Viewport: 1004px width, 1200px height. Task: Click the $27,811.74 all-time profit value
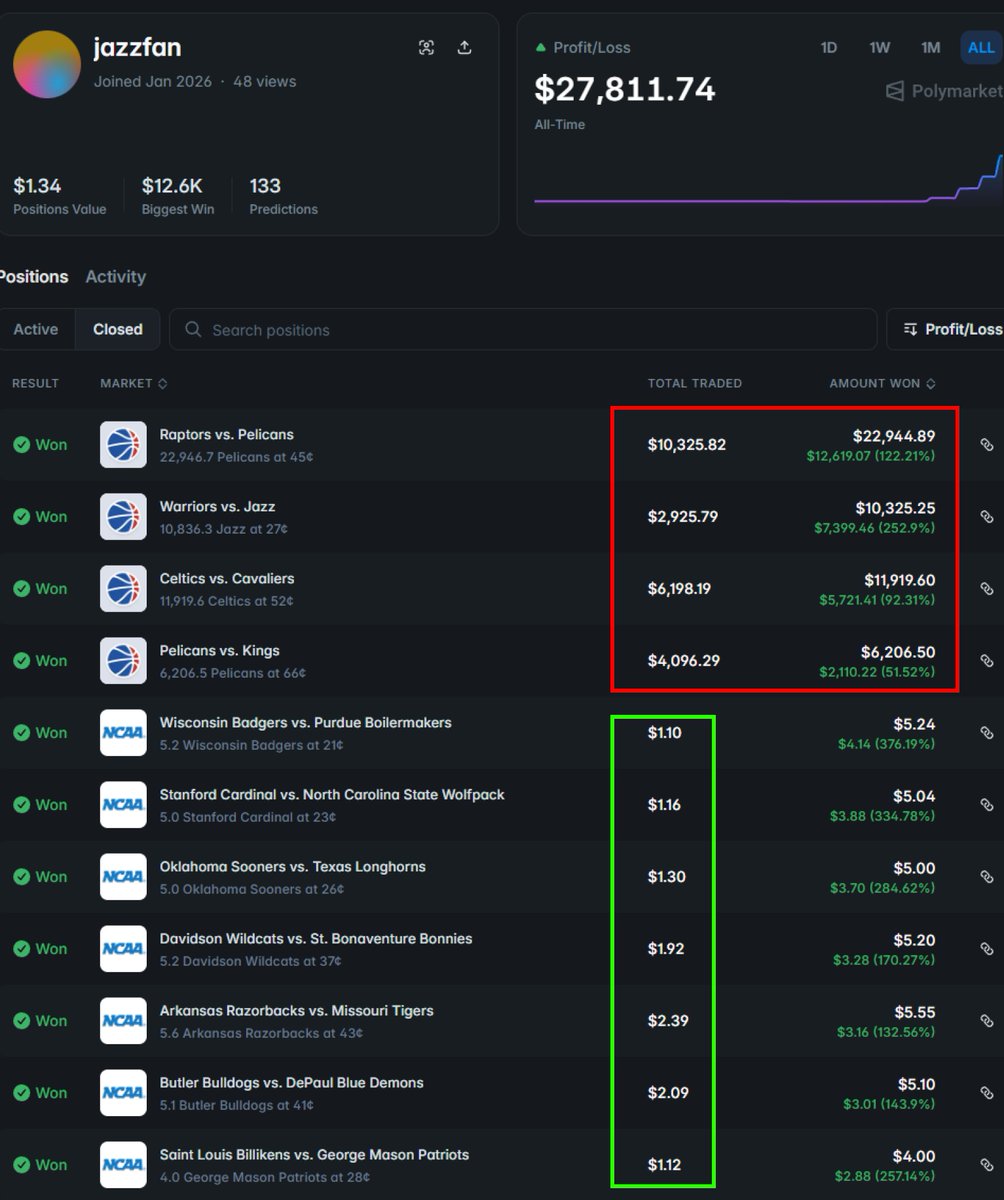(x=625, y=89)
